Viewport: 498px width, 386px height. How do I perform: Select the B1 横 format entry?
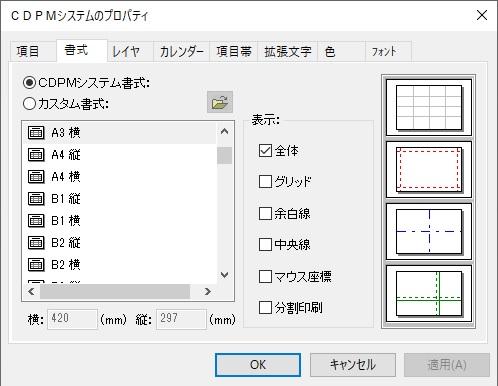[120, 221]
